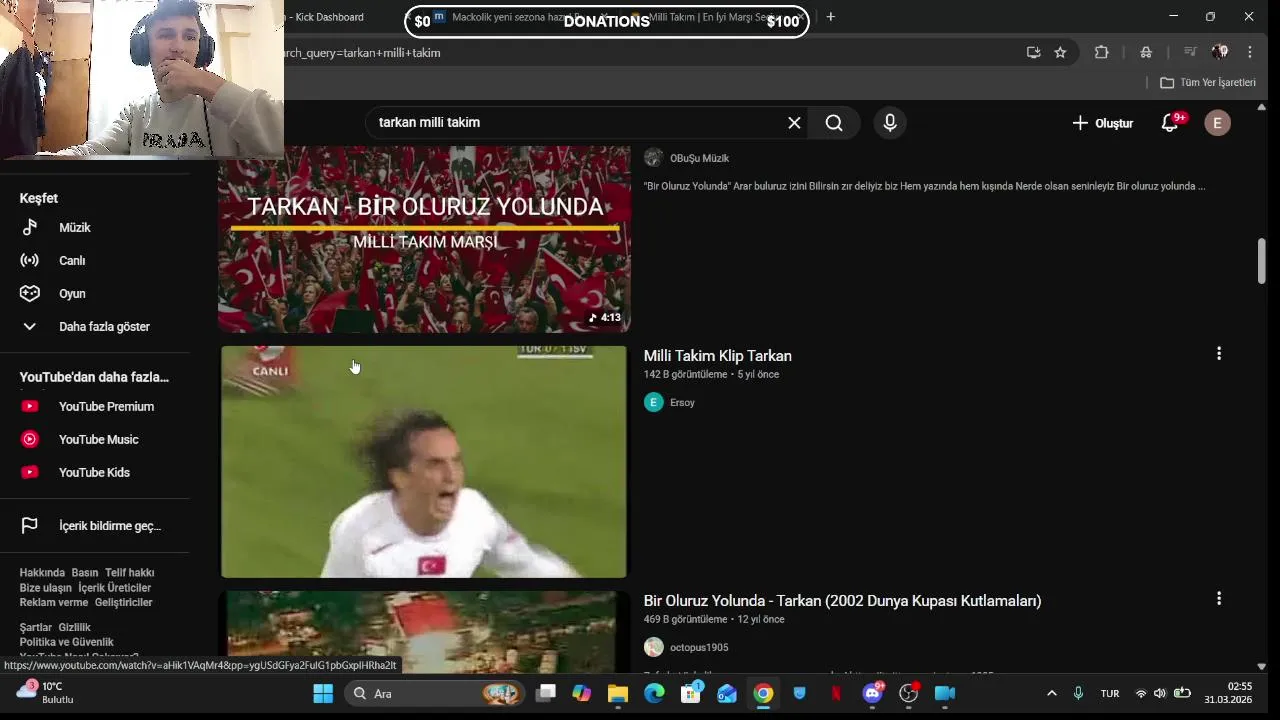Open more options for Milli Takim Klip Tarkan
This screenshot has width=1280, height=720.
(x=1218, y=354)
